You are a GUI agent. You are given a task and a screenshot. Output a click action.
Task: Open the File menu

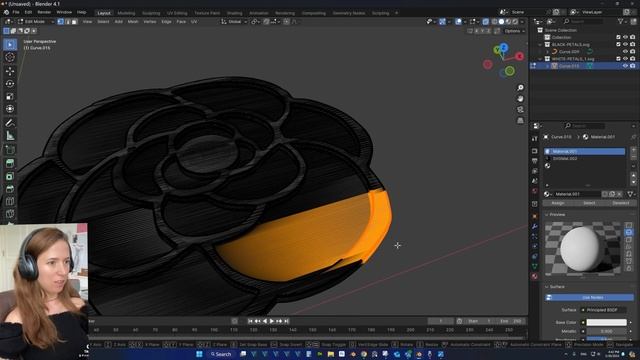point(16,13)
